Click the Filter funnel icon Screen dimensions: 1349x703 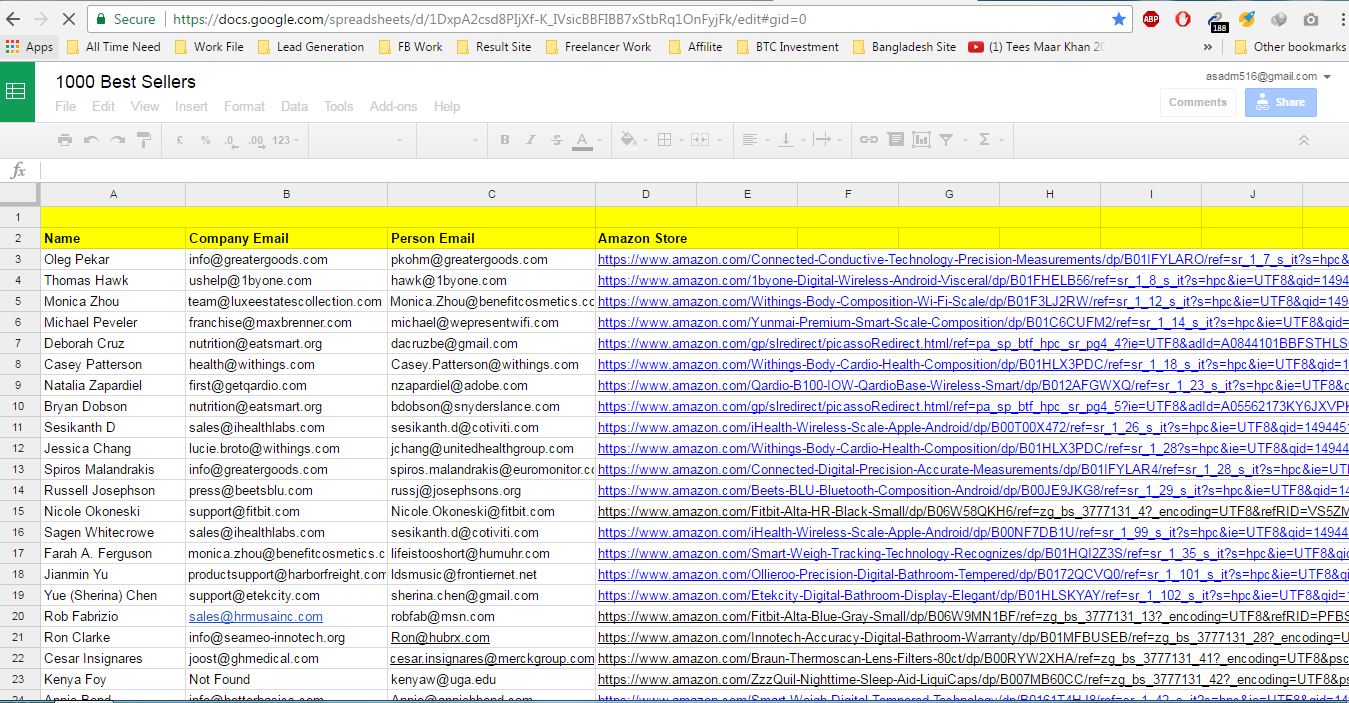coord(945,140)
